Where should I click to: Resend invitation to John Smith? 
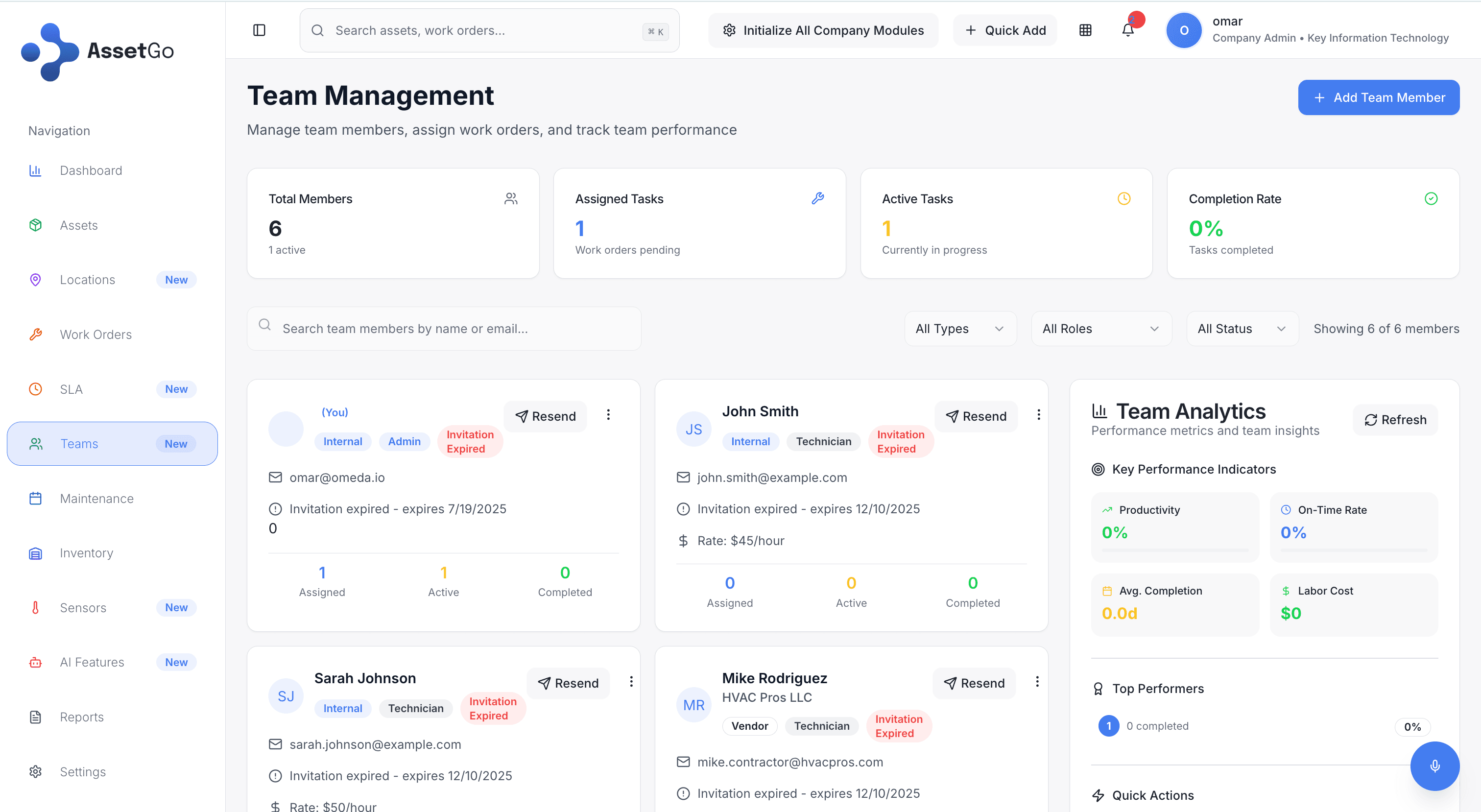pos(976,416)
